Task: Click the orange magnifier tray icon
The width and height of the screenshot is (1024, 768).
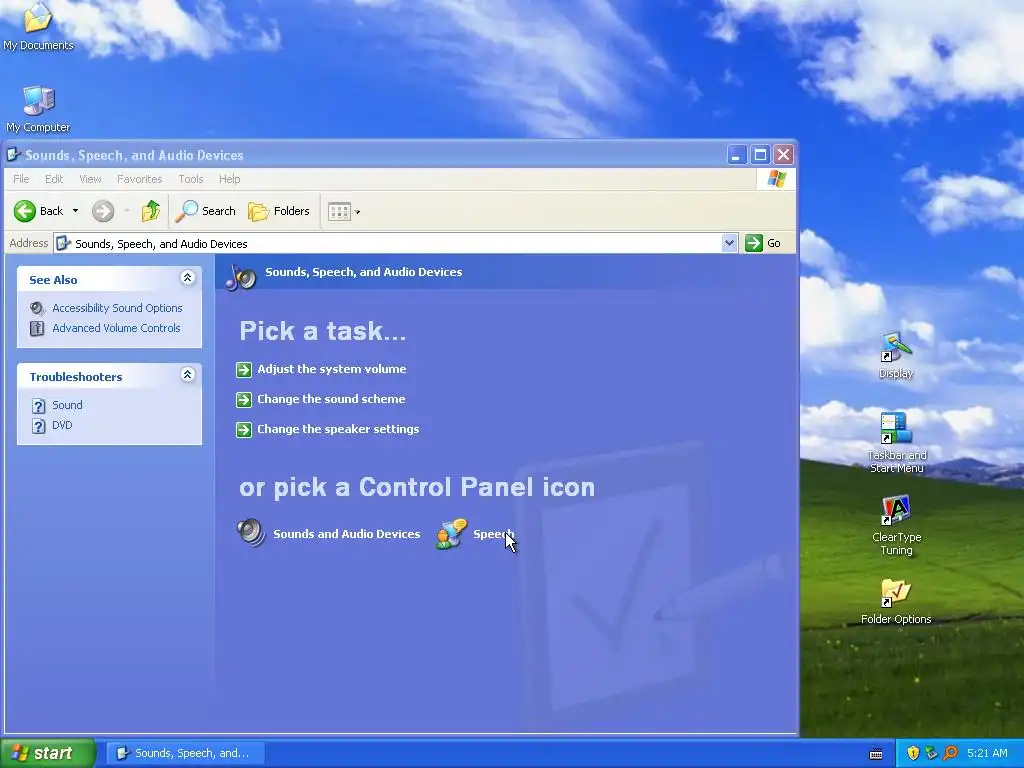Action: tap(950, 753)
